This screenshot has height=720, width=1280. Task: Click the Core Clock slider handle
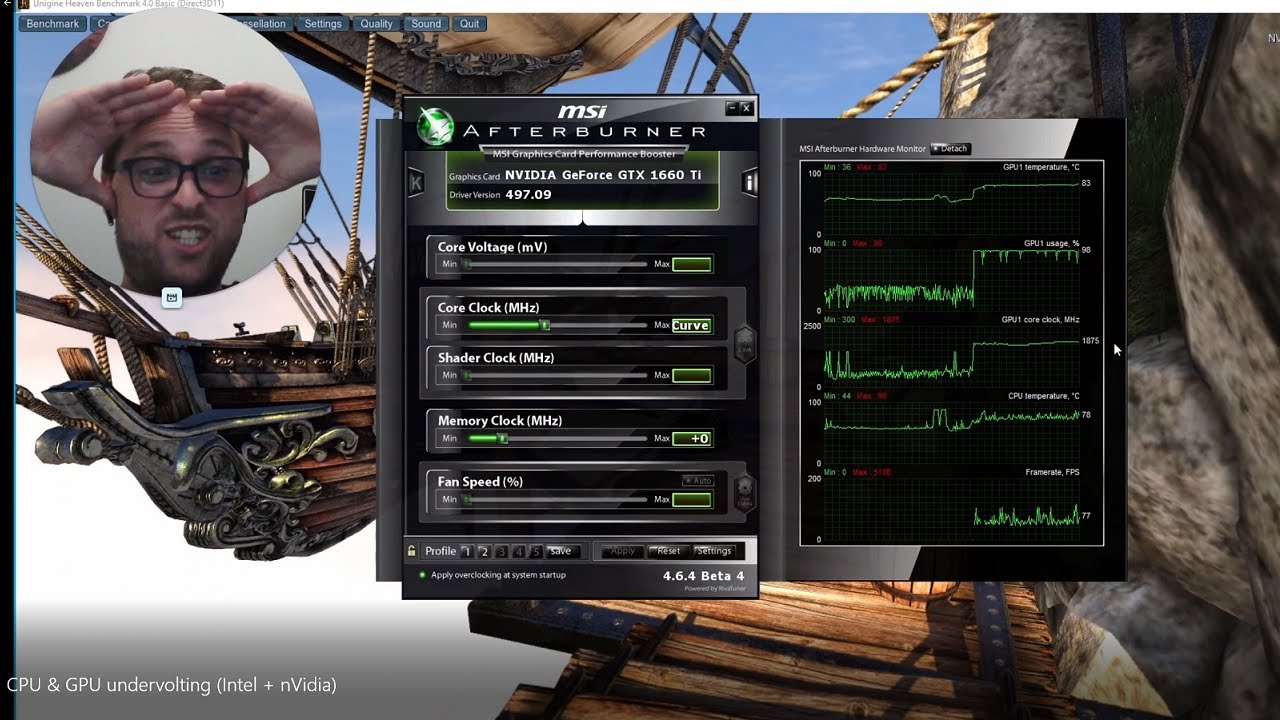pyautogui.click(x=545, y=325)
